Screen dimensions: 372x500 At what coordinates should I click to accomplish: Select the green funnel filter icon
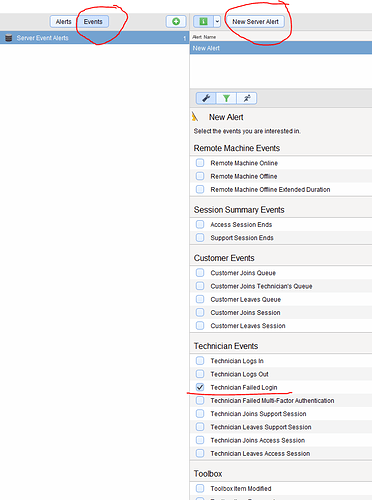click(226, 98)
